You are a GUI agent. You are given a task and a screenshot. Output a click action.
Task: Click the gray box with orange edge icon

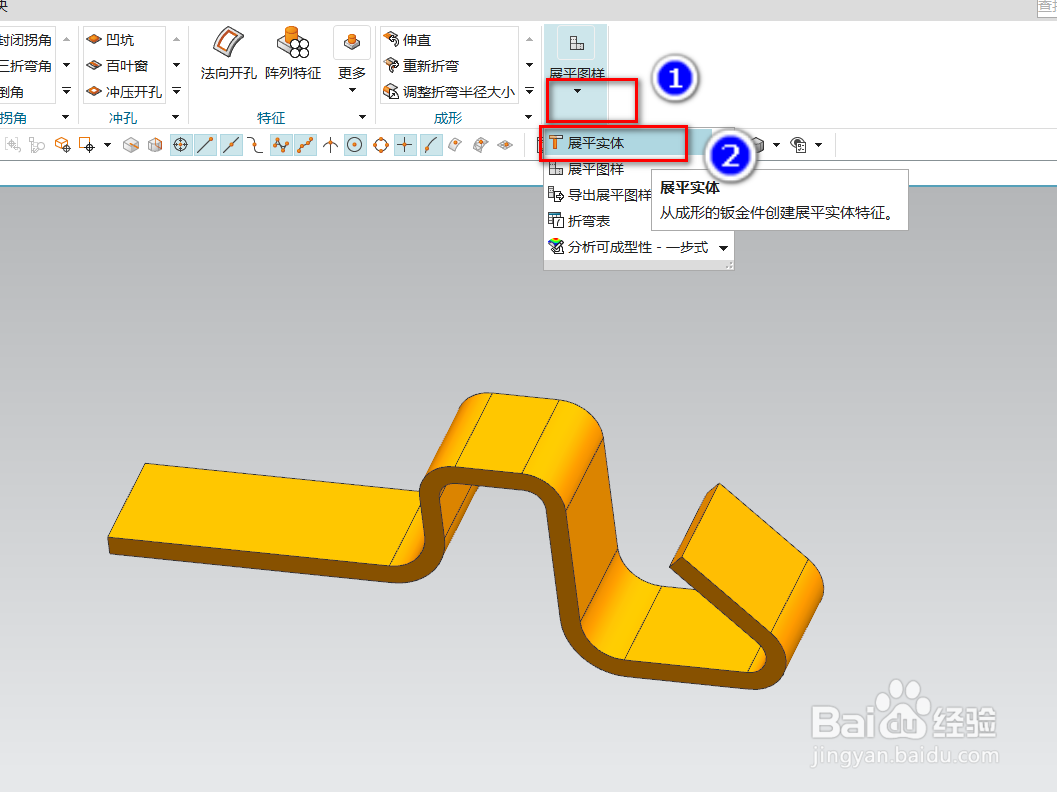131,145
